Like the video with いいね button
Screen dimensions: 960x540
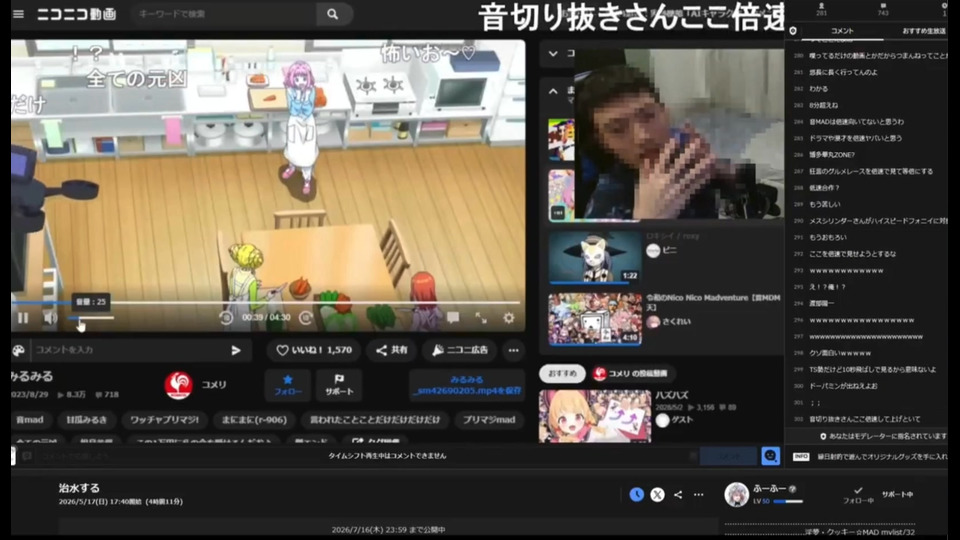click(313, 350)
